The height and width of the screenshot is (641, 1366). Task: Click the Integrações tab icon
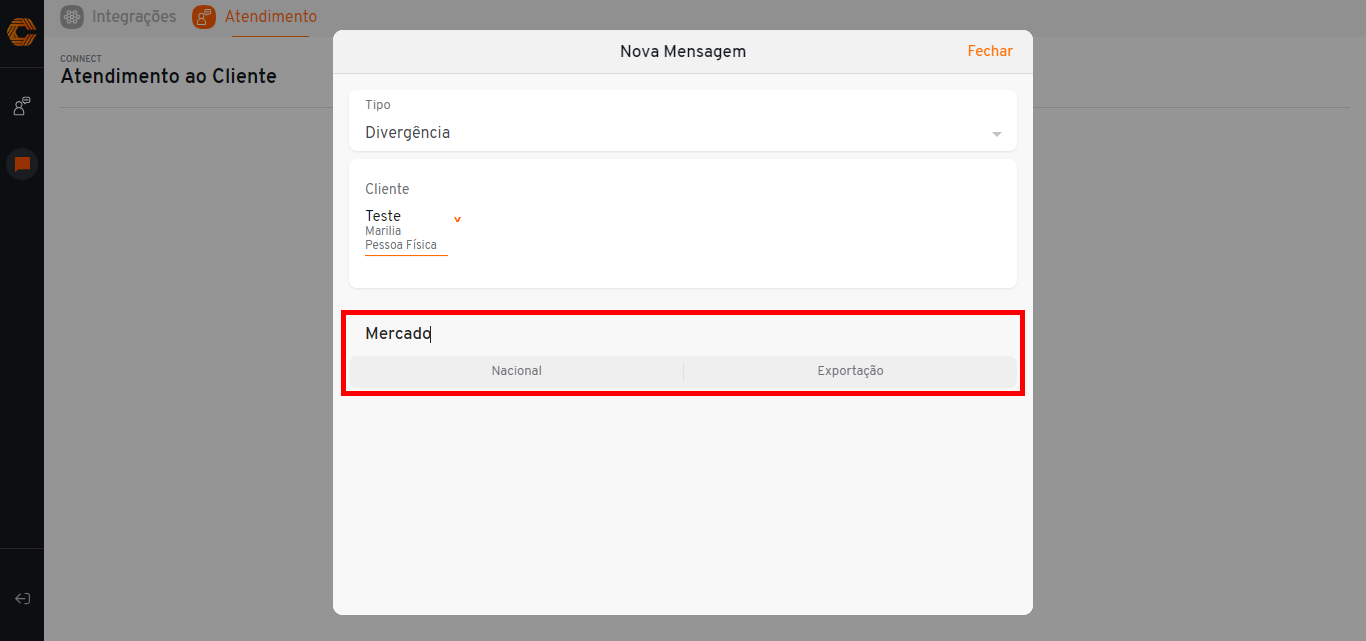(72, 16)
